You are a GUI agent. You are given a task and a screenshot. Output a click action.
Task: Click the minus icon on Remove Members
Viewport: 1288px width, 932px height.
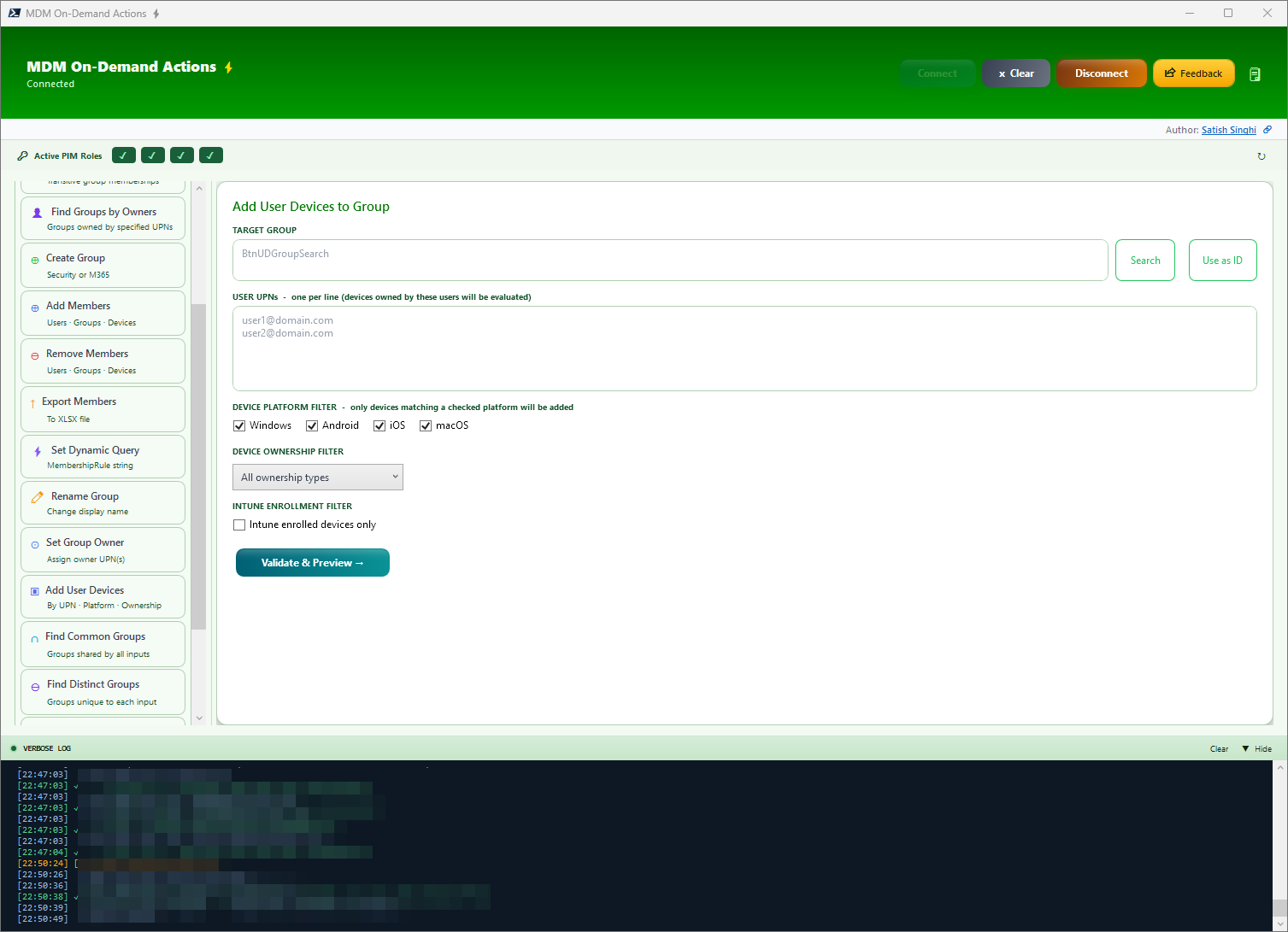(34, 354)
